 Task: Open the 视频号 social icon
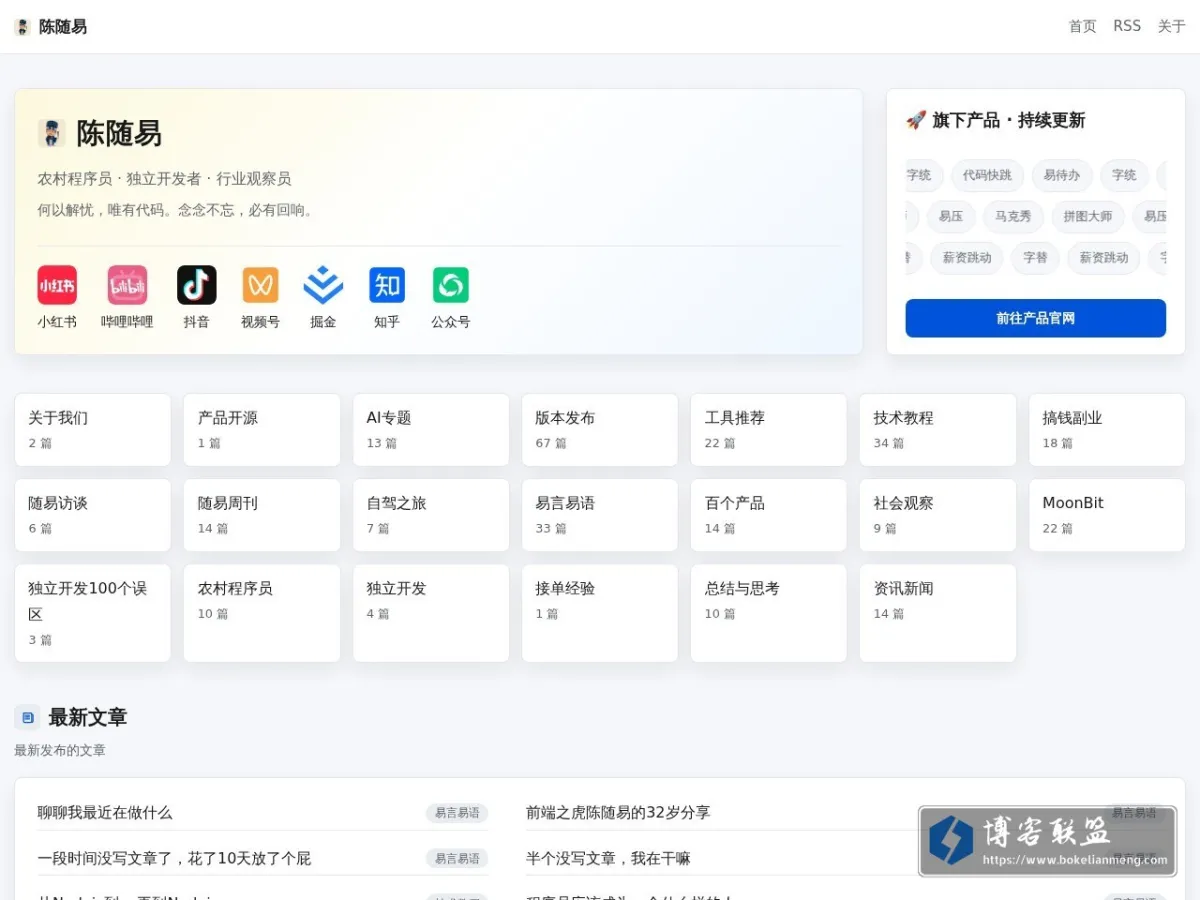260,285
